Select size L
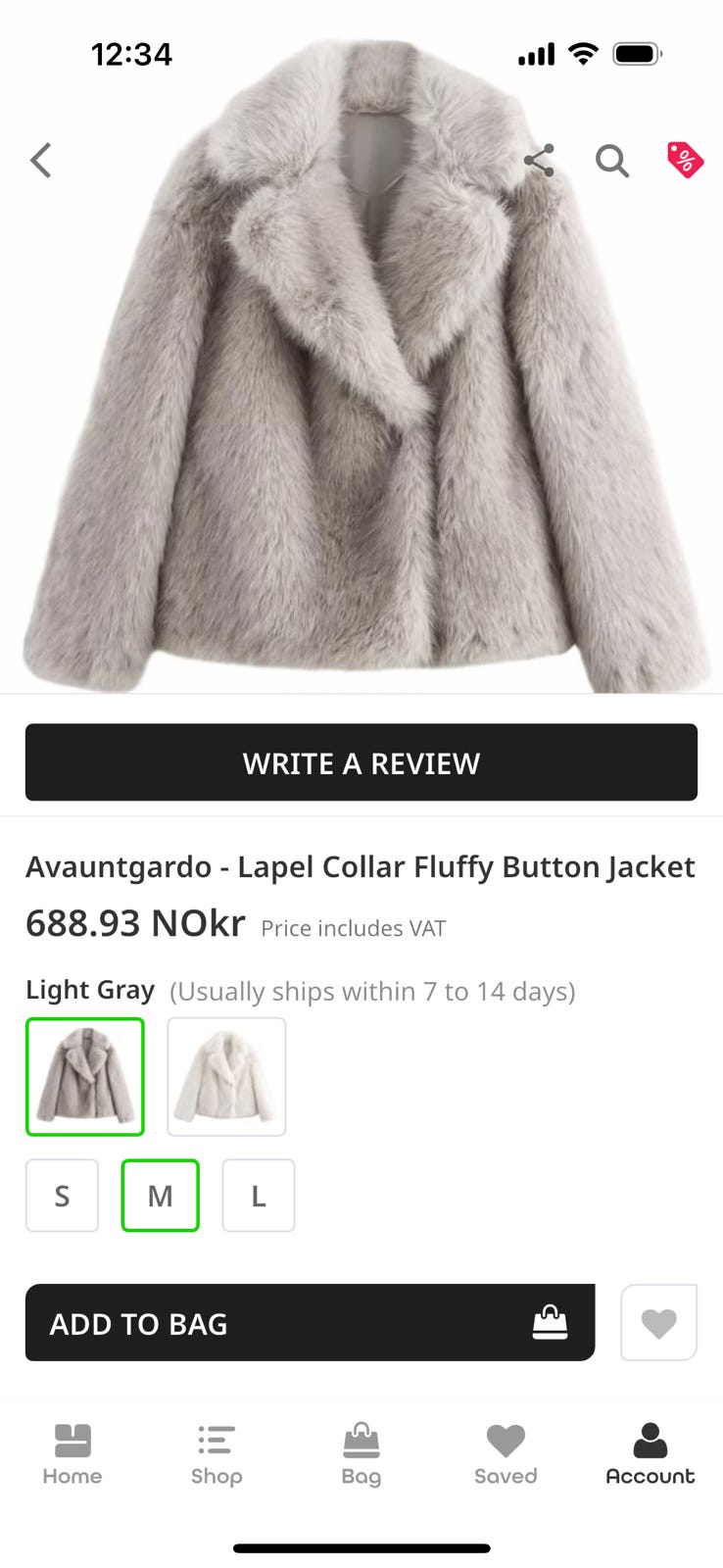This screenshot has height=1568, width=723. tap(259, 1196)
